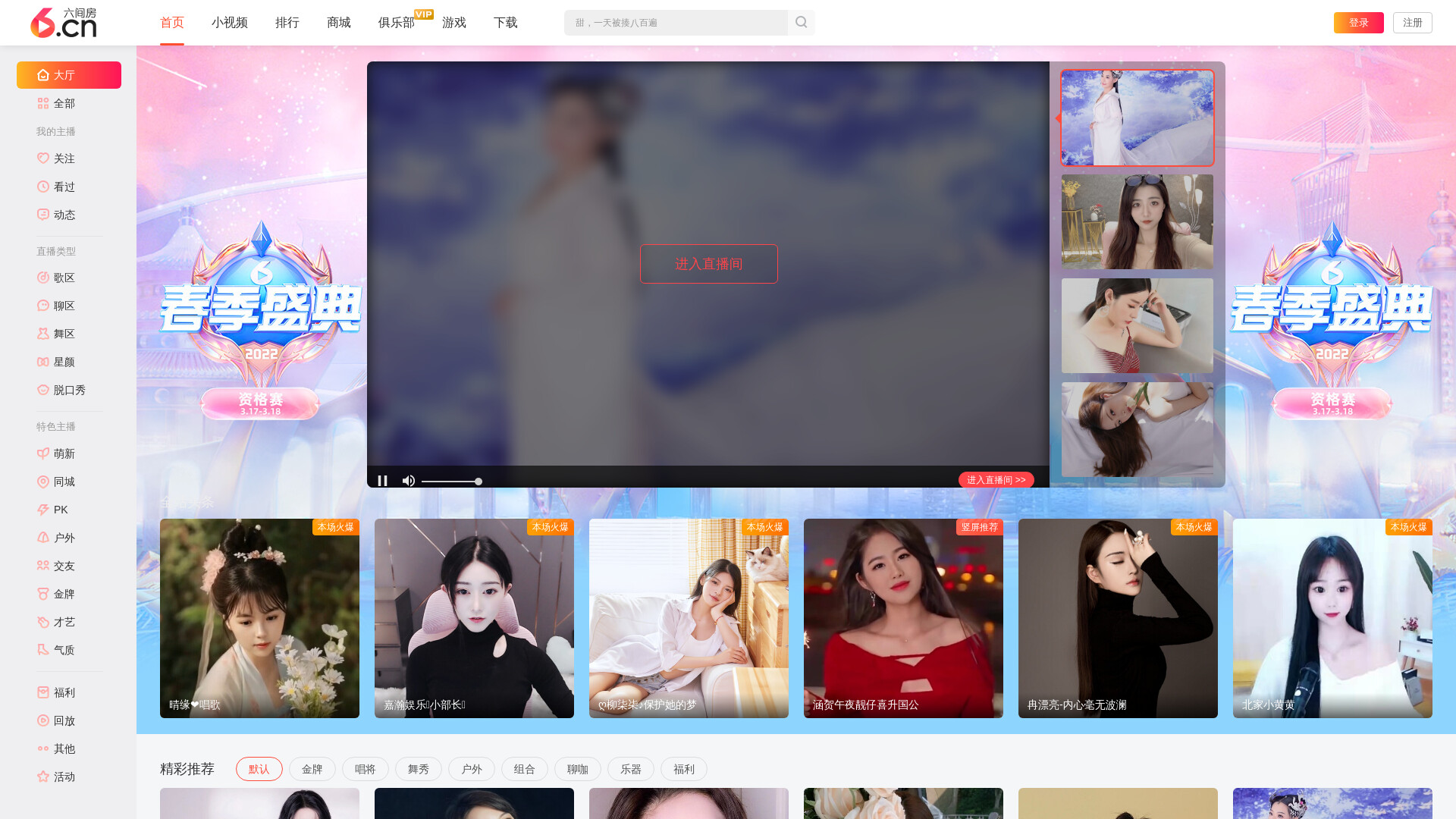This screenshot has height=819, width=1456.
Task: Open 涵贺午夜靓仔喜升国公 room card
Action: coord(903,618)
